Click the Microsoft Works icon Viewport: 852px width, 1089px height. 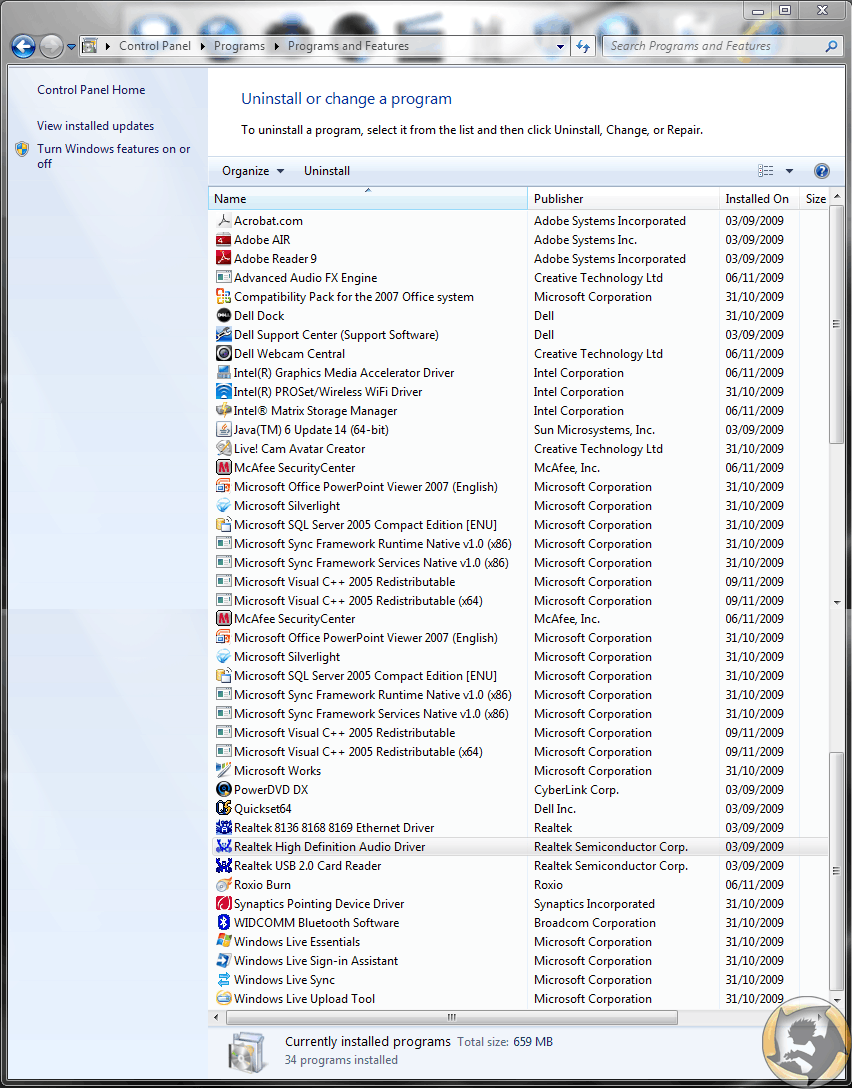tap(224, 771)
